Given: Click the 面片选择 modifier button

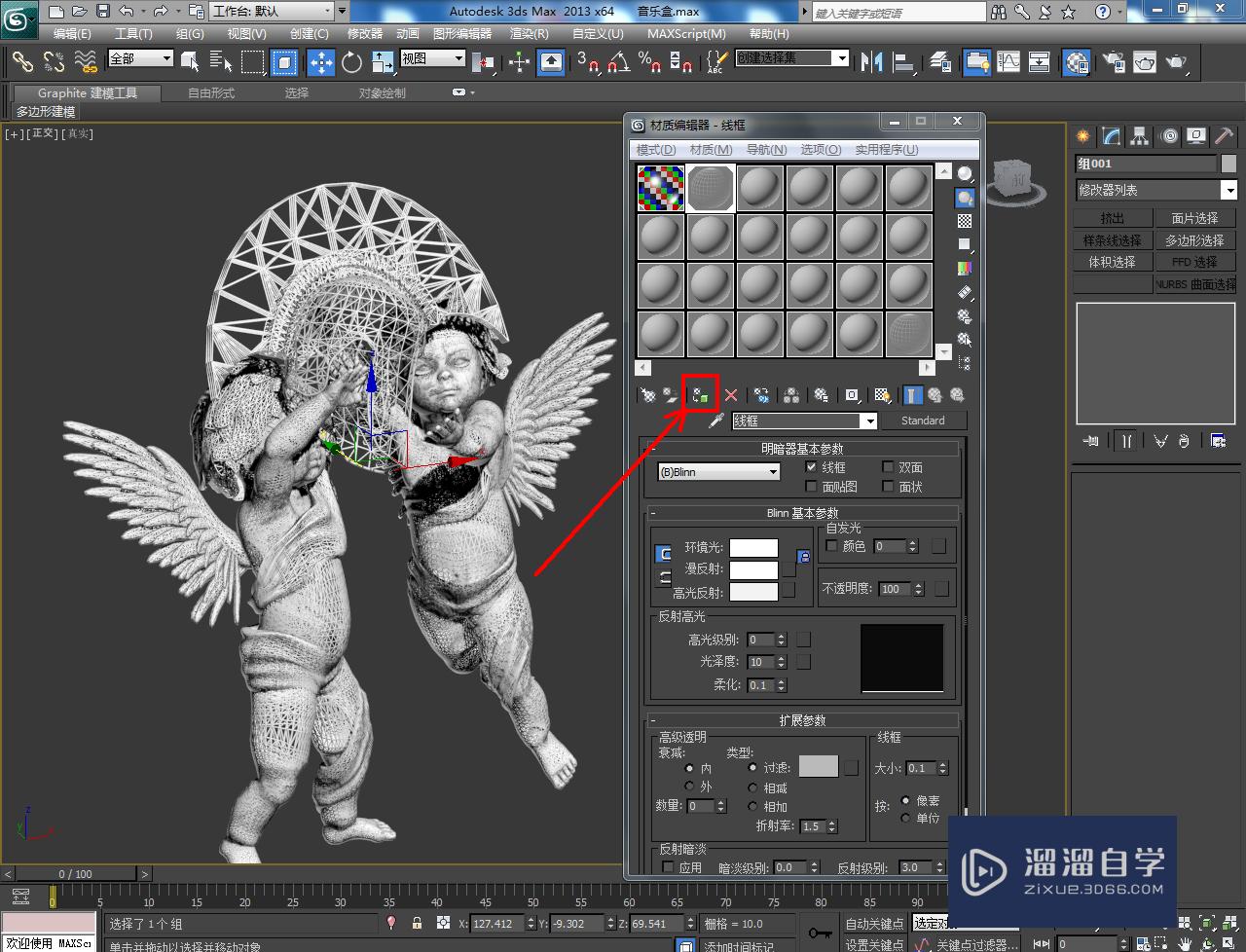Looking at the screenshot, I should [x=1195, y=218].
